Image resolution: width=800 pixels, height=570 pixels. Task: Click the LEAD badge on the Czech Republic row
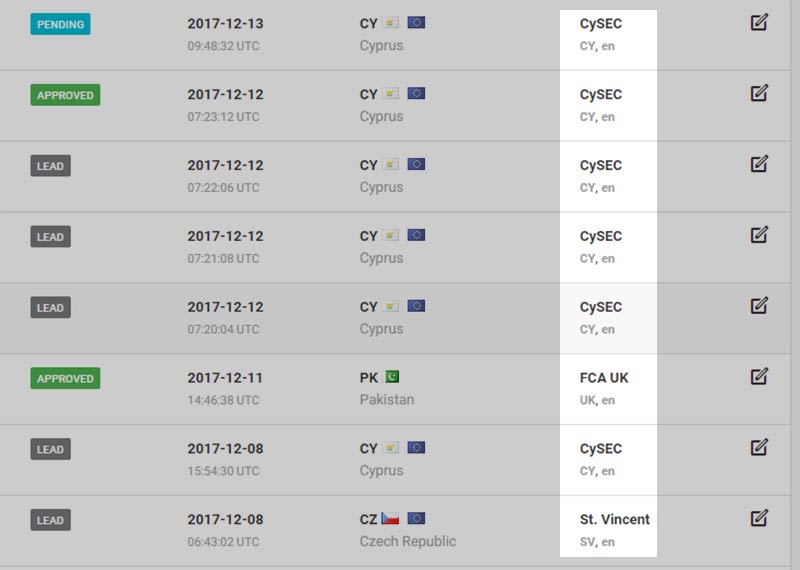point(50,520)
